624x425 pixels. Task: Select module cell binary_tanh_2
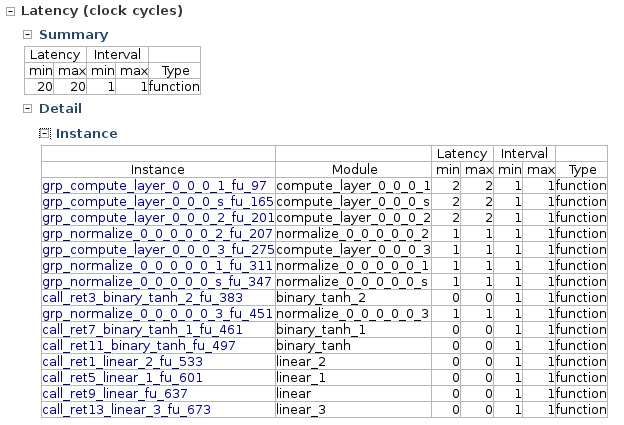pyautogui.click(x=353, y=298)
